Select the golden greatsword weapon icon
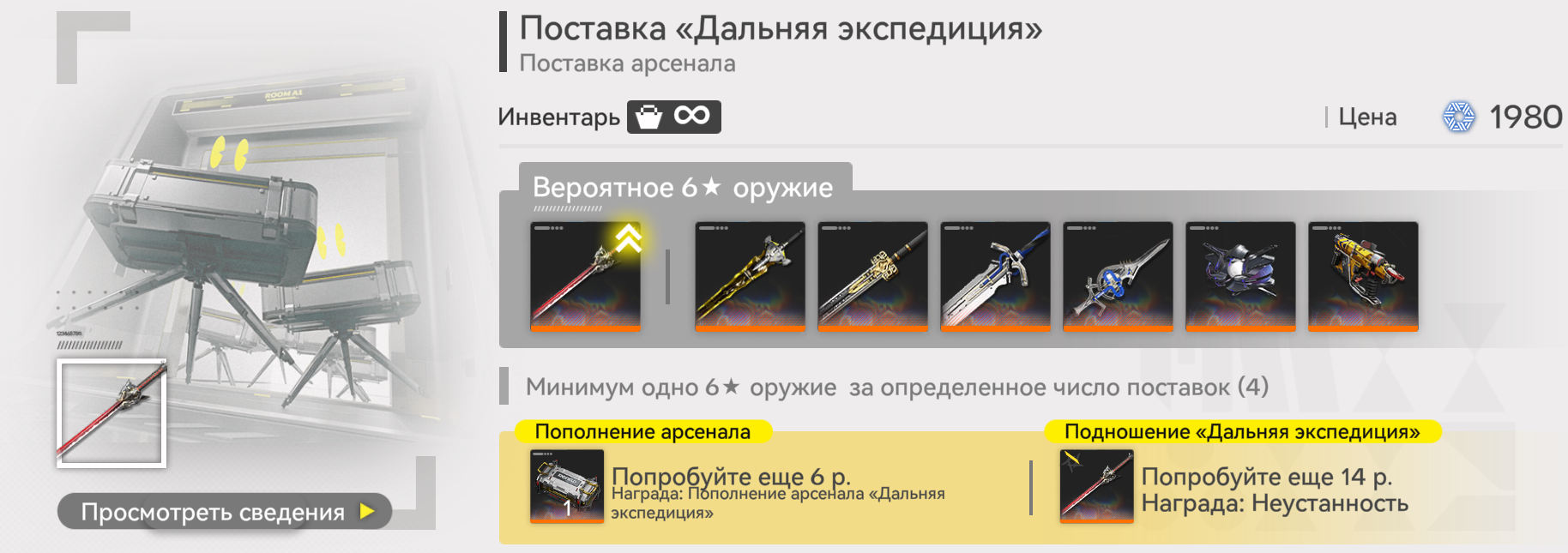 750,276
